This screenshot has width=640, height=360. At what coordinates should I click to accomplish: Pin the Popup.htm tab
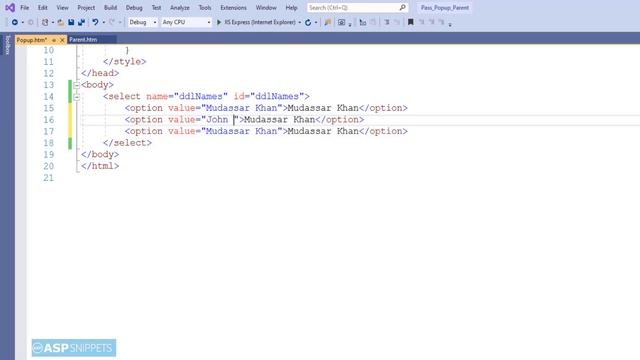tap(54, 40)
